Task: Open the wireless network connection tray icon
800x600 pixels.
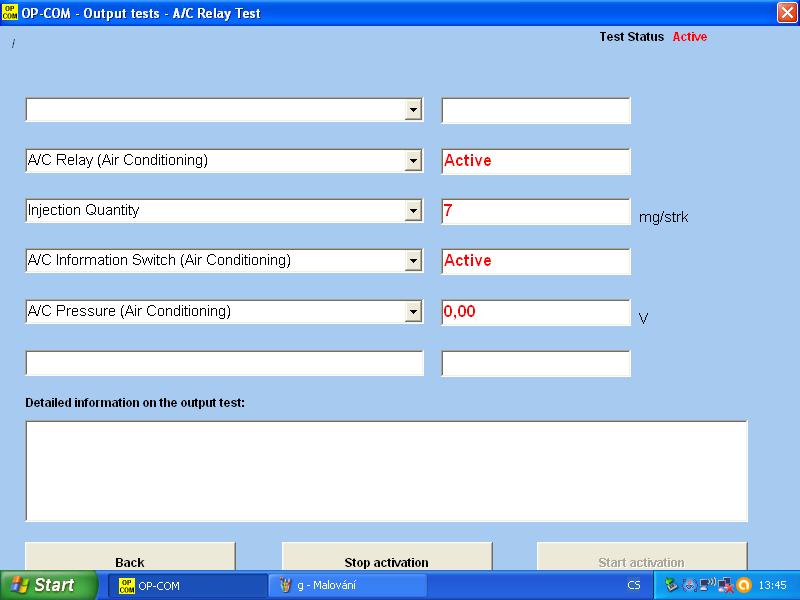Action: click(x=707, y=585)
